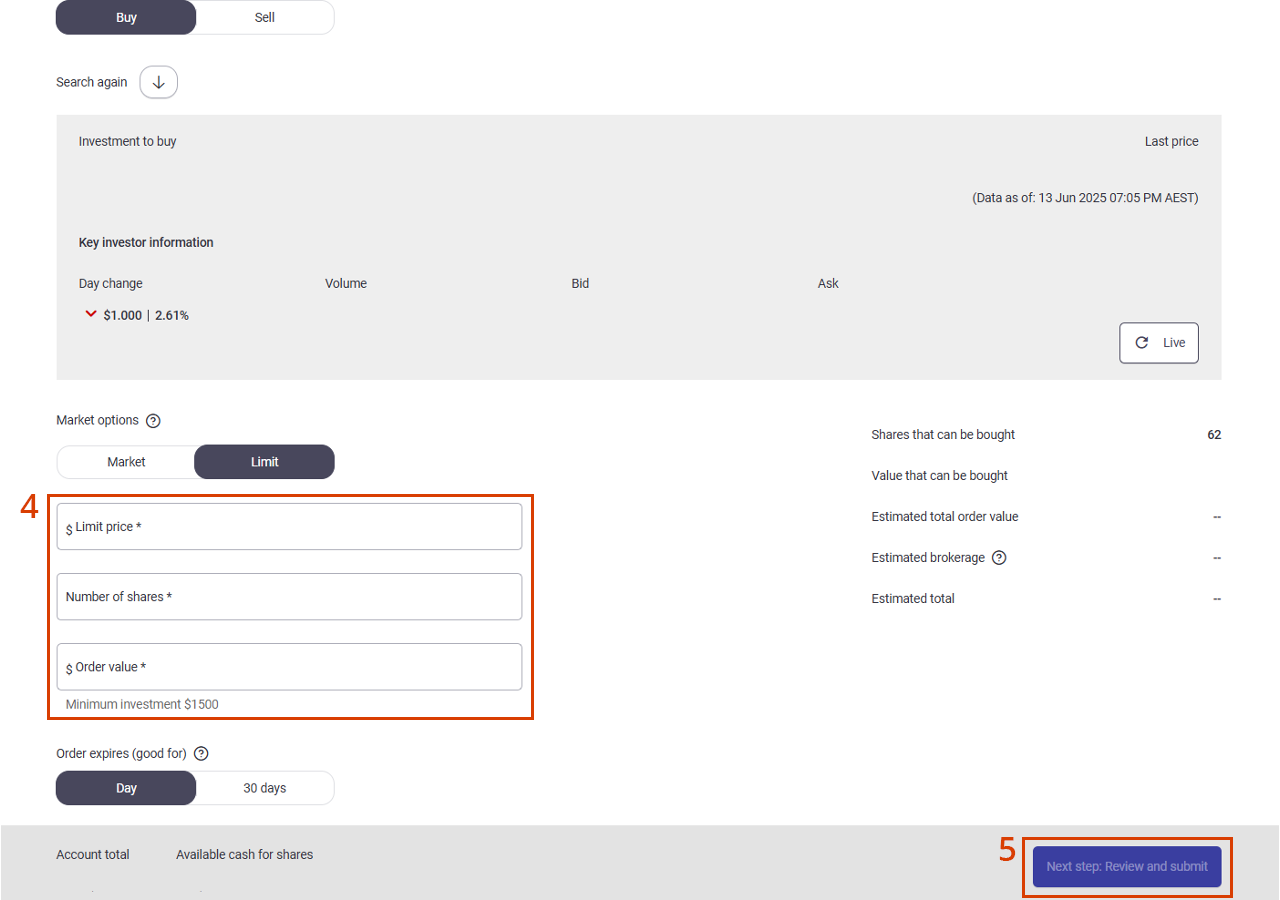This screenshot has width=1280, height=900.
Task: Focus the Limit price input field
Action: 289,527
